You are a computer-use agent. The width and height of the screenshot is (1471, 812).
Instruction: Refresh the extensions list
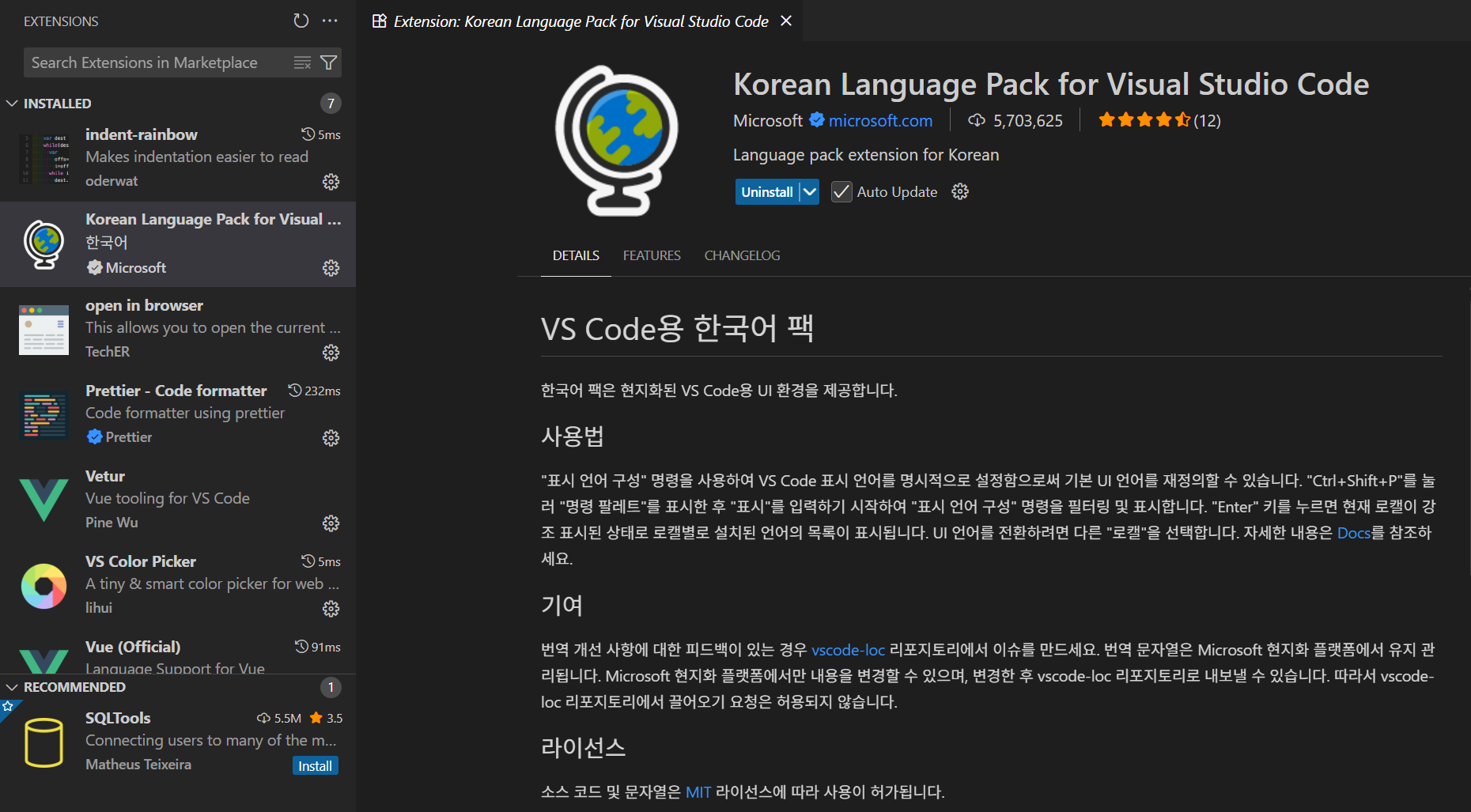[301, 21]
